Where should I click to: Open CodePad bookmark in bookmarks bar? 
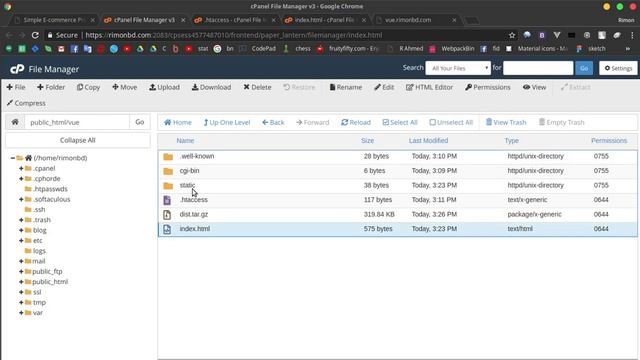[258, 49]
